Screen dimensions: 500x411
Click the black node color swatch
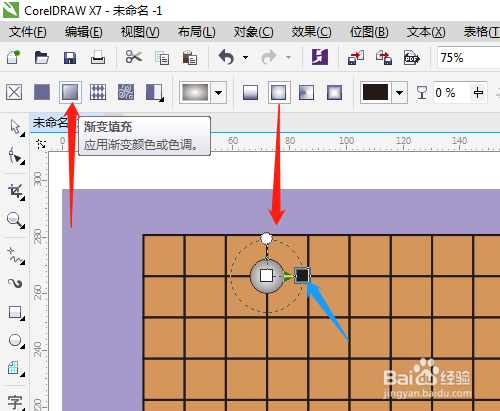375,92
